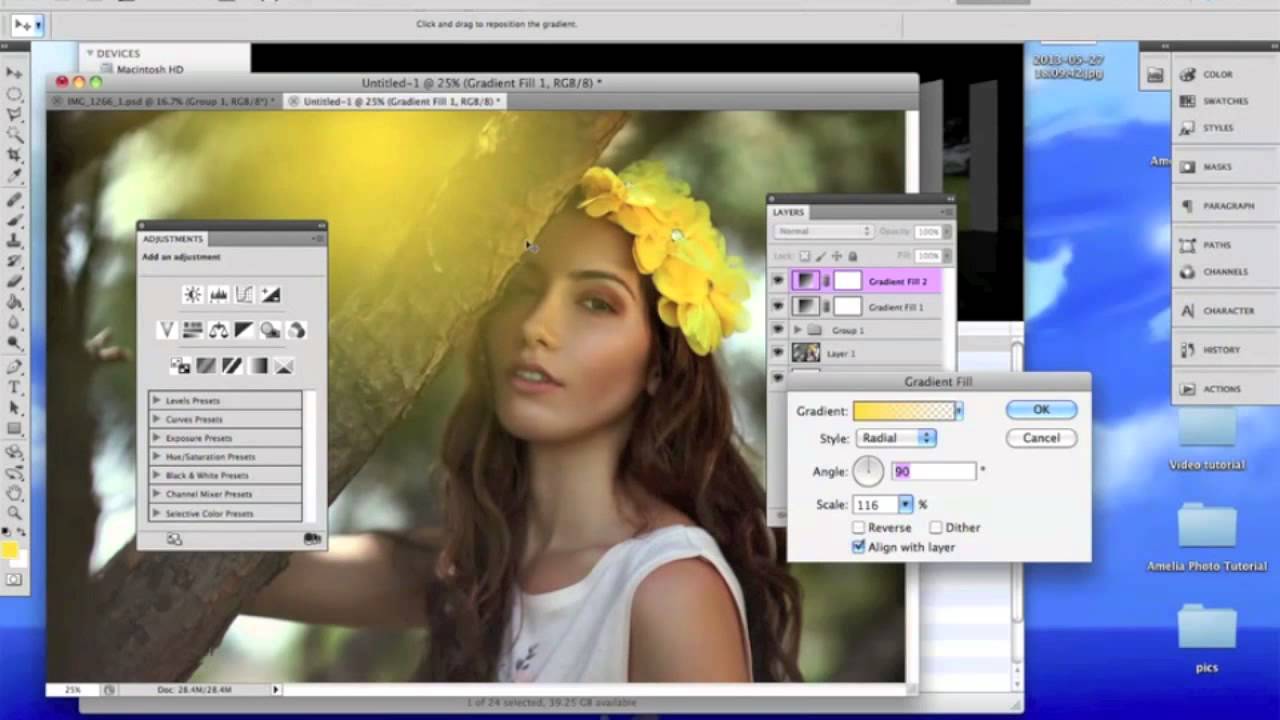The height and width of the screenshot is (720, 1280).
Task: Add a Selective Color adjustment
Action: coord(284,366)
